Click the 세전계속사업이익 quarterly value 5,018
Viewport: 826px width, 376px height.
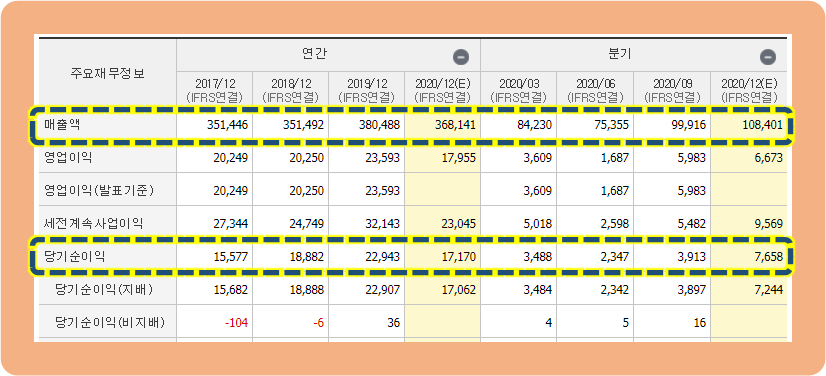click(538, 223)
